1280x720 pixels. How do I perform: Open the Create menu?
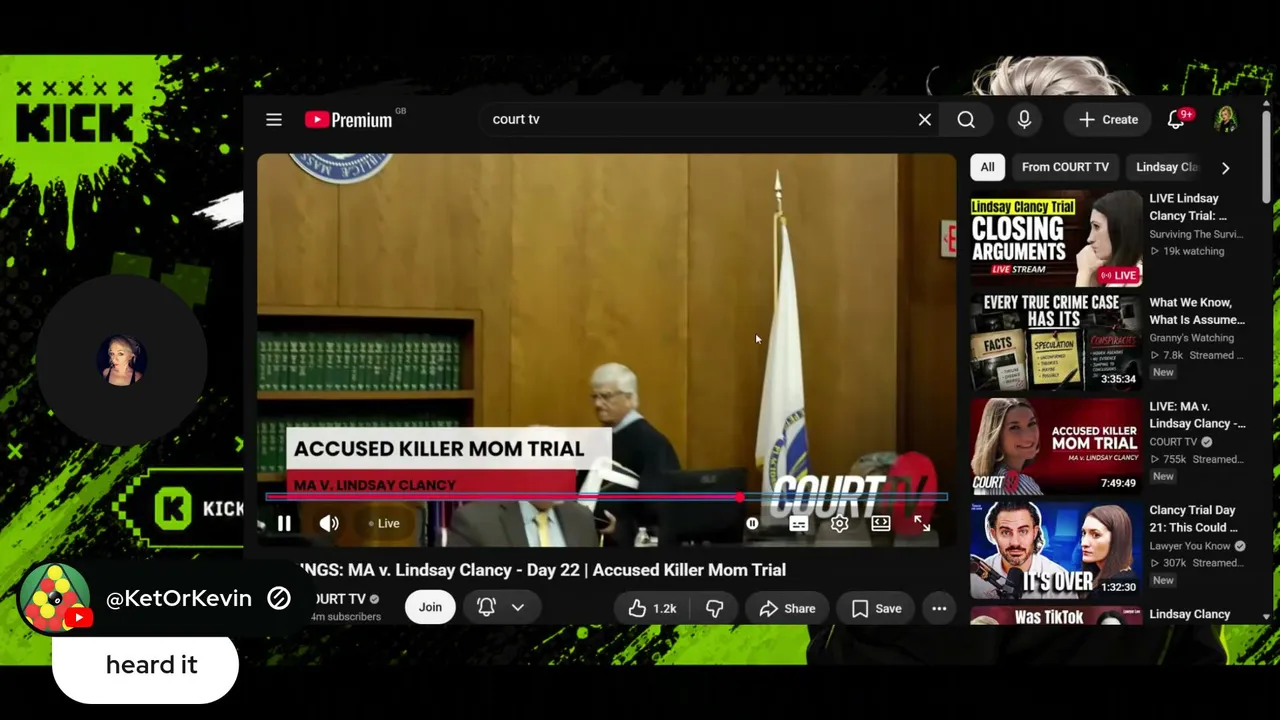tap(1108, 120)
